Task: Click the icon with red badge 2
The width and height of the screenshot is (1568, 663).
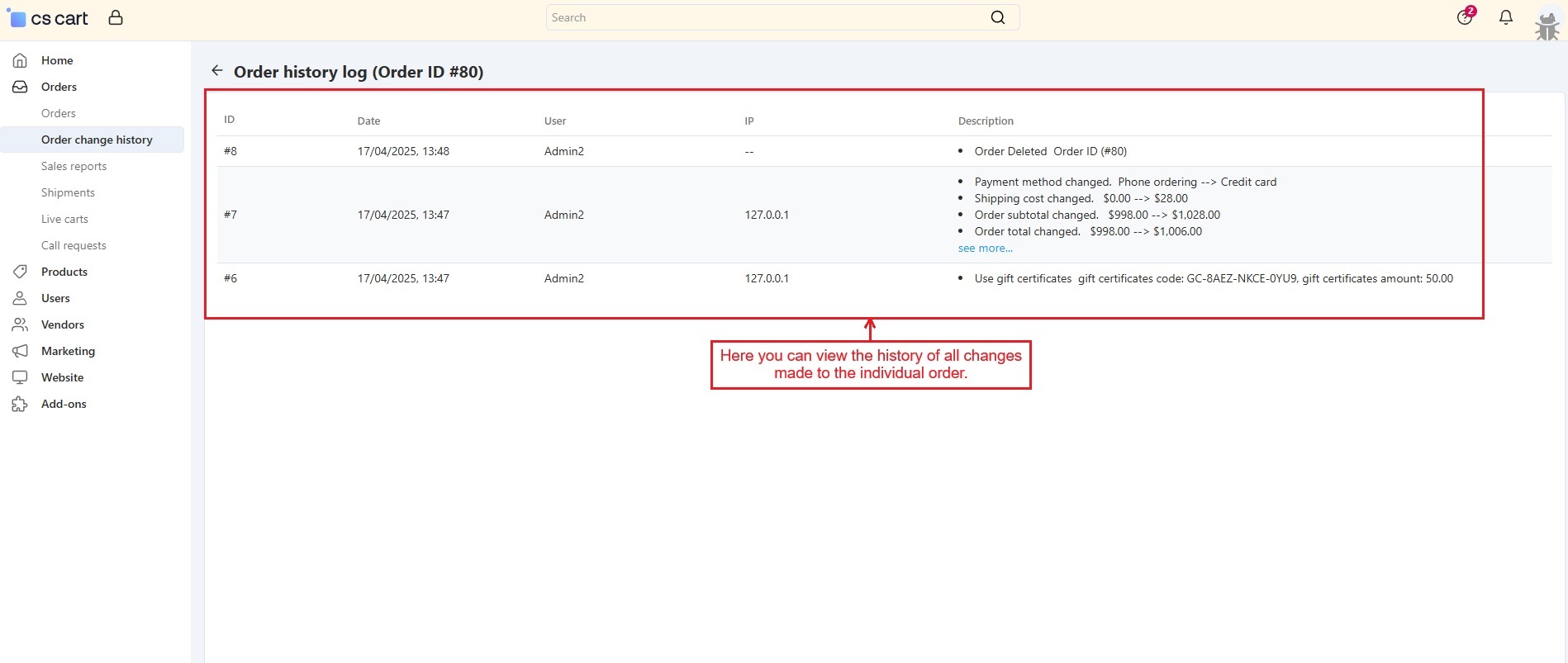Action: click(x=1465, y=17)
